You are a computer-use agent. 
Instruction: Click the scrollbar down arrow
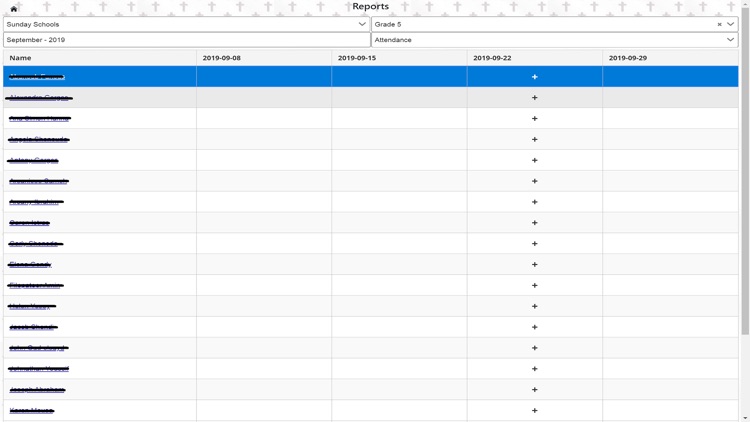(x=745, y=418)
